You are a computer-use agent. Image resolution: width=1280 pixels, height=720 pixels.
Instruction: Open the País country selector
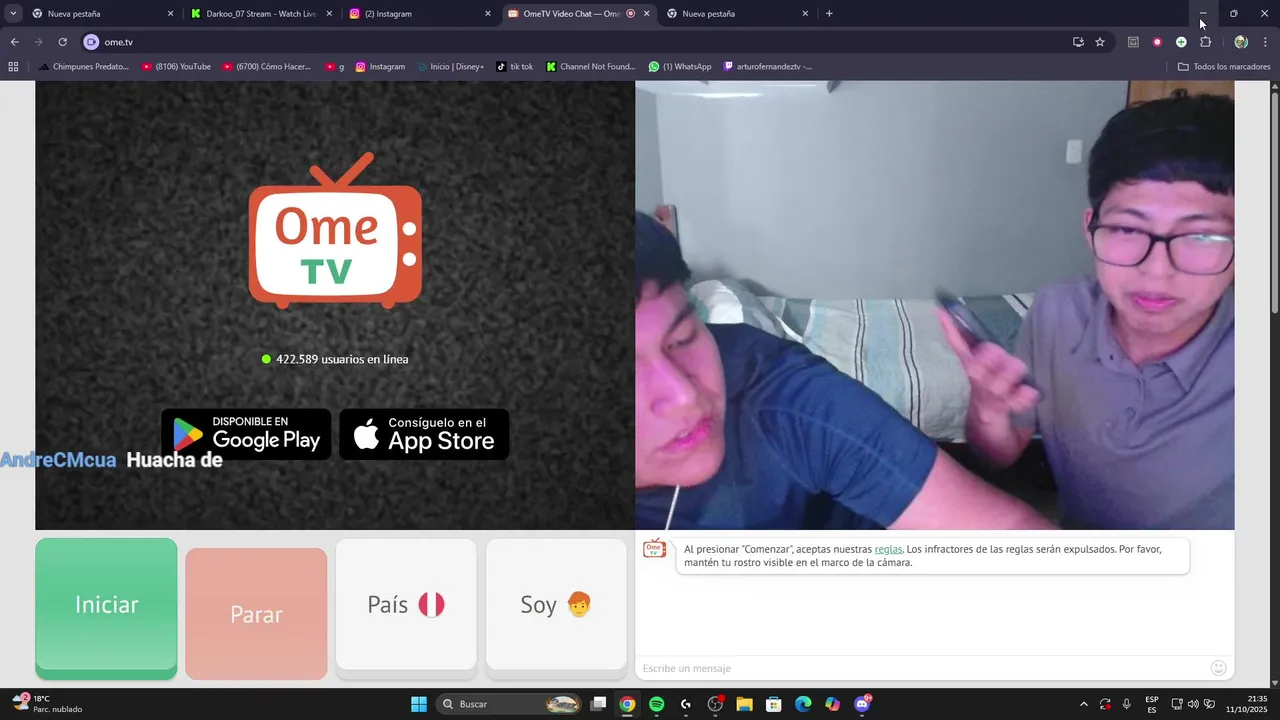click(x=406, y=604)
